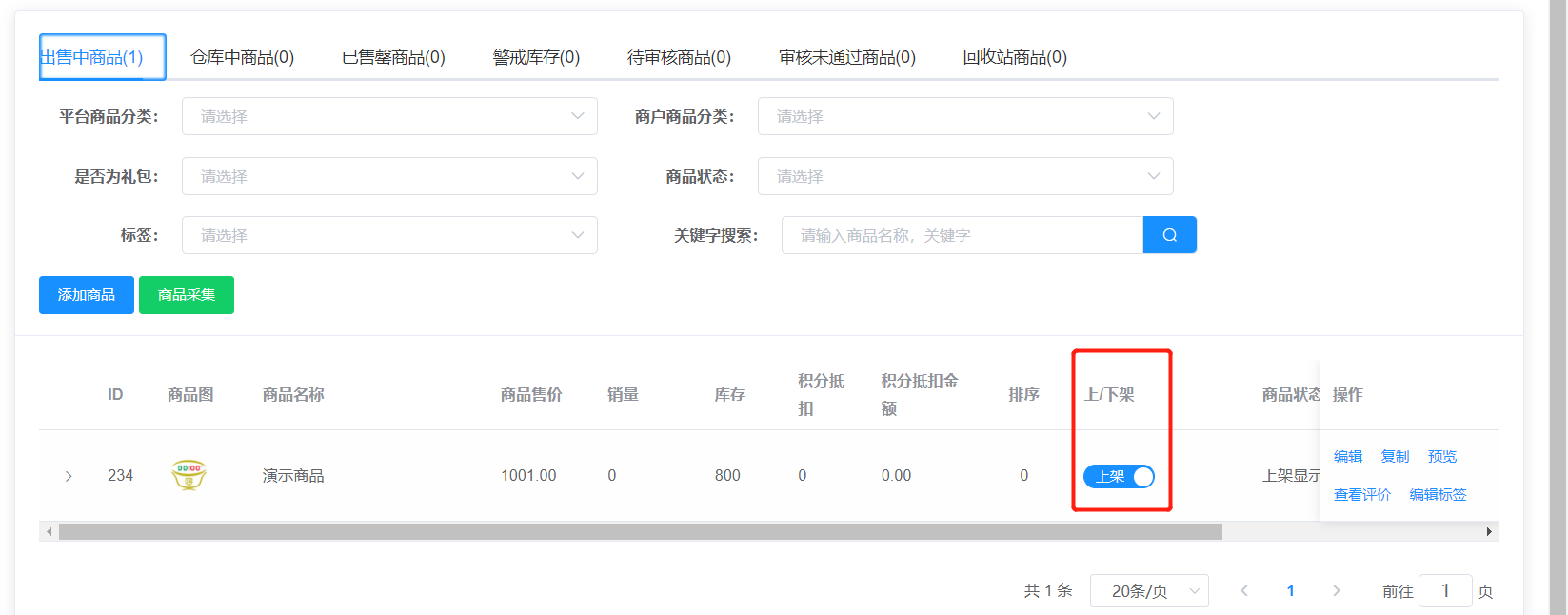
Task: Click 添加商品 button
Action: tap(87, 295)
